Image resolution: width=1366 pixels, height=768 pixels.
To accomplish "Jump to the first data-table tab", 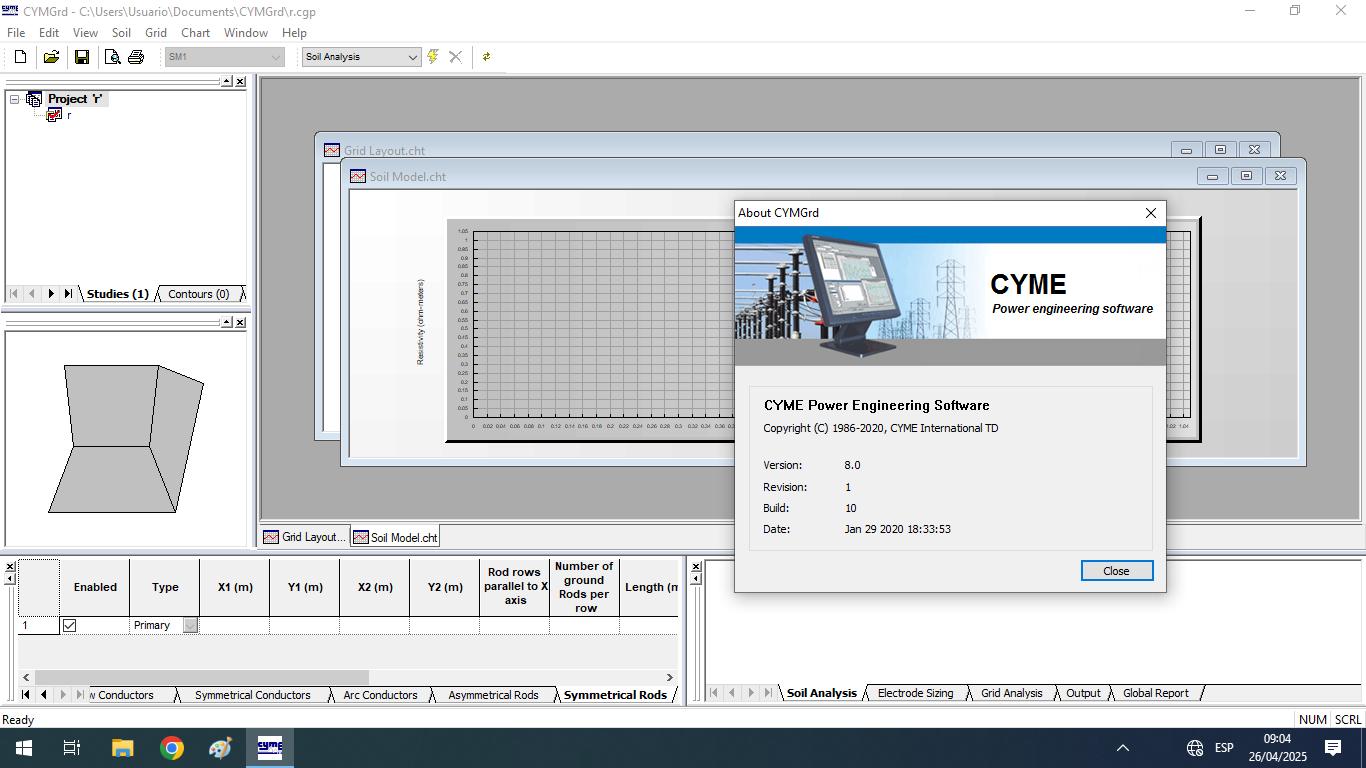I will (25, 694).
